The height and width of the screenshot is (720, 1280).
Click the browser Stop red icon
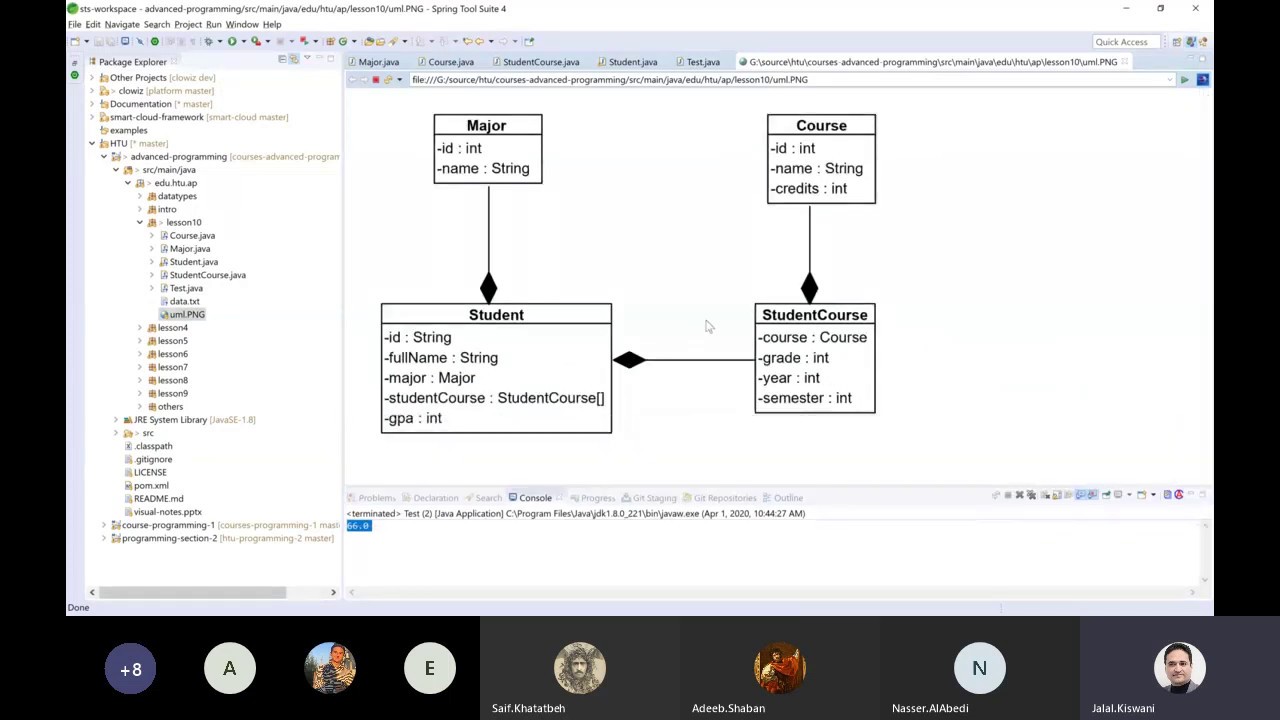(x=376, y=80)
